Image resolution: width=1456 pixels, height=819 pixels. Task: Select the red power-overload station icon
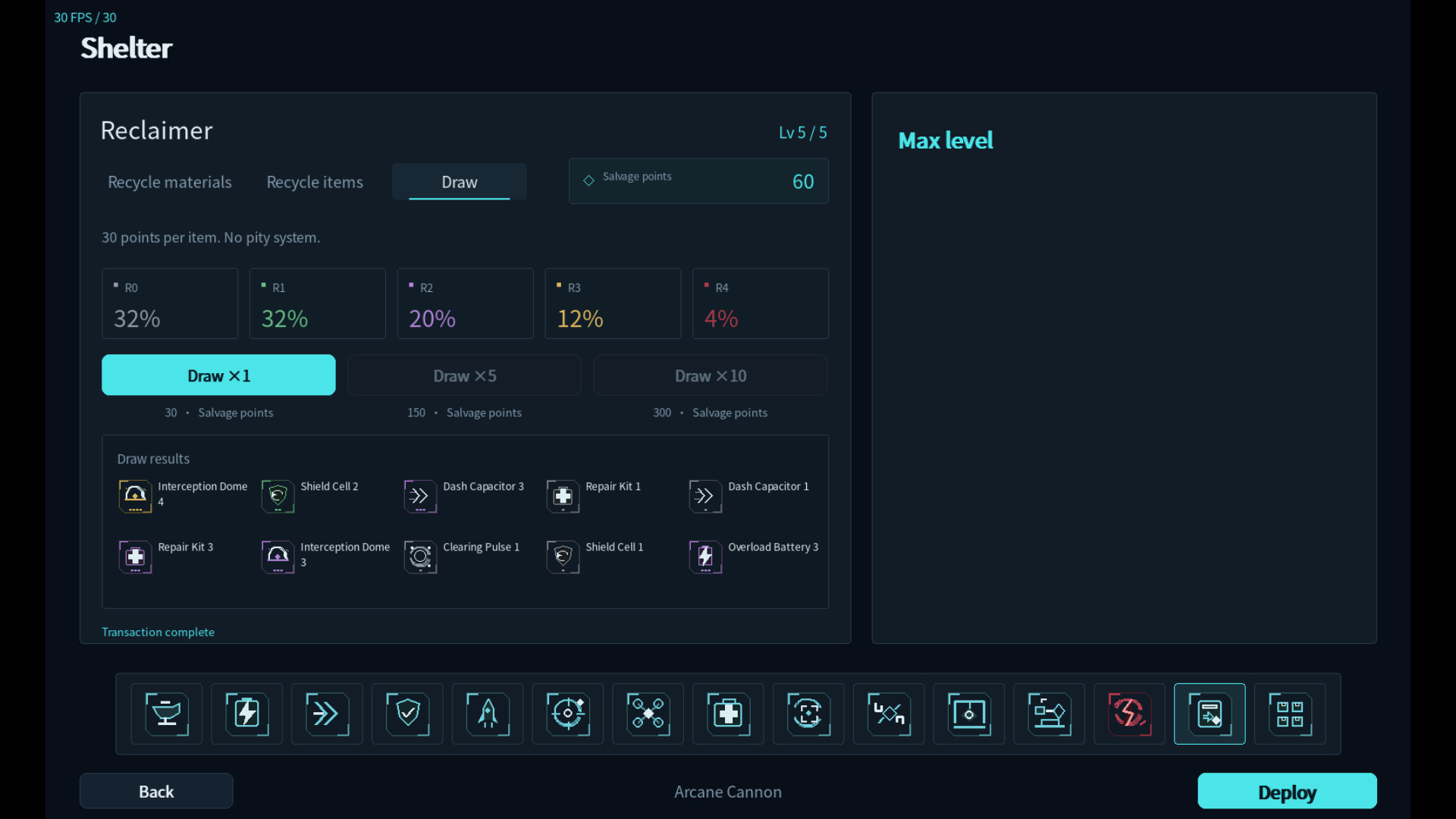(1130, 714)
